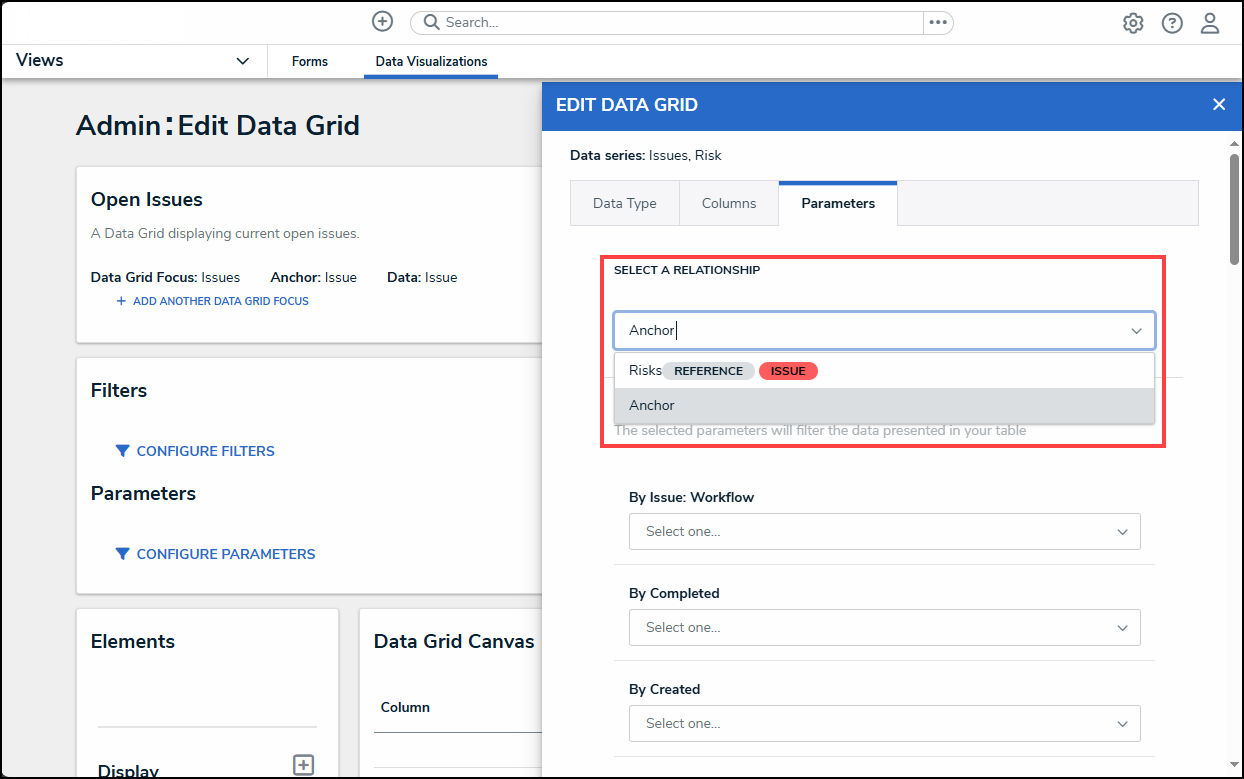Viewport: 1244px width, 779px height.
Task: Open the Forms tab
Action: [x=310, y=61]
